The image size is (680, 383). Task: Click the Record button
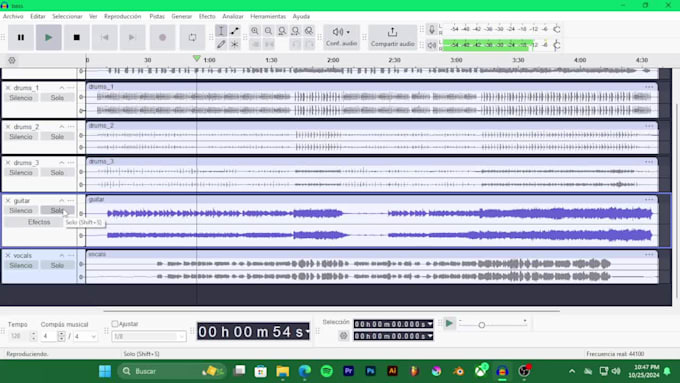[x=162, y=37]
